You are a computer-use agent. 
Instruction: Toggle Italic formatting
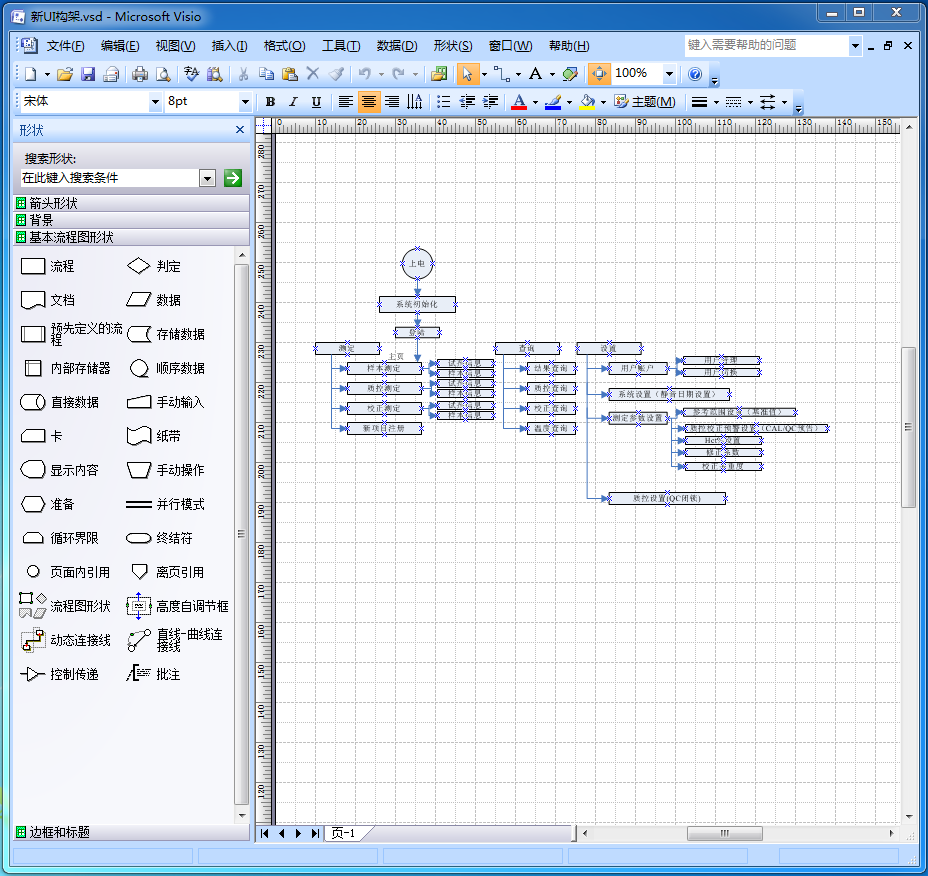coord(293,102)
